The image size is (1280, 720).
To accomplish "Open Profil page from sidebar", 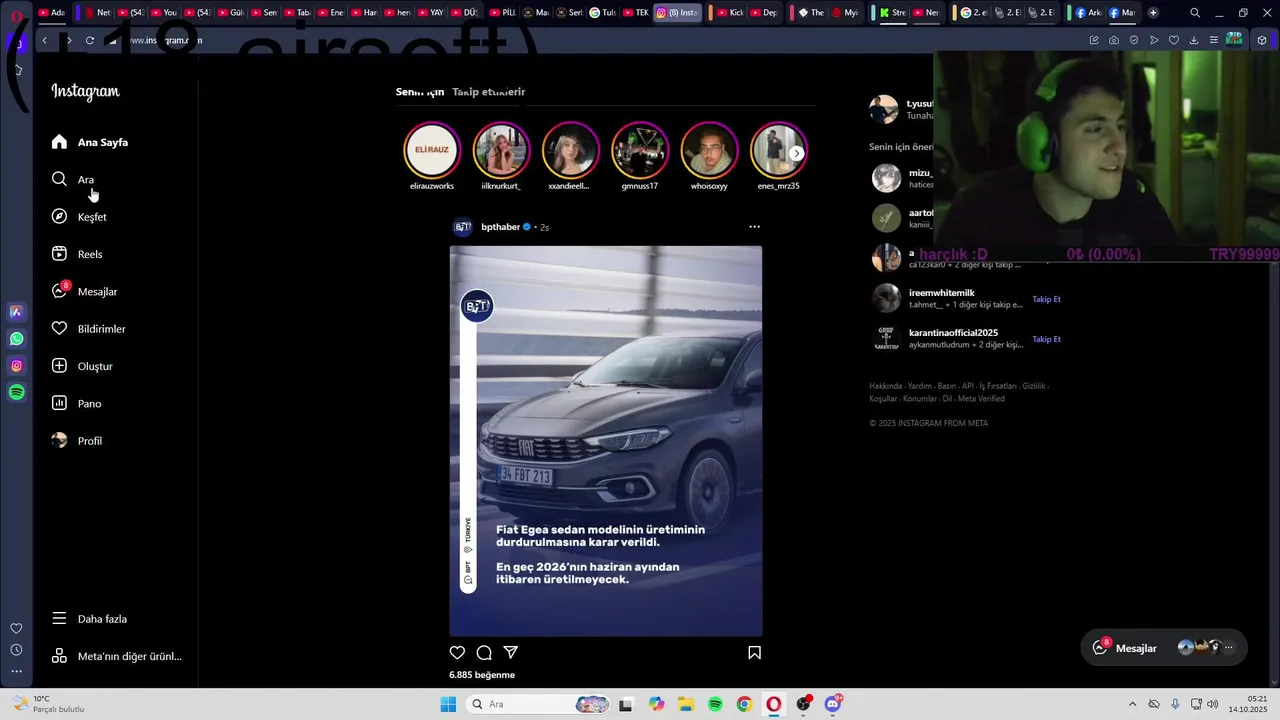I will 76,441.
